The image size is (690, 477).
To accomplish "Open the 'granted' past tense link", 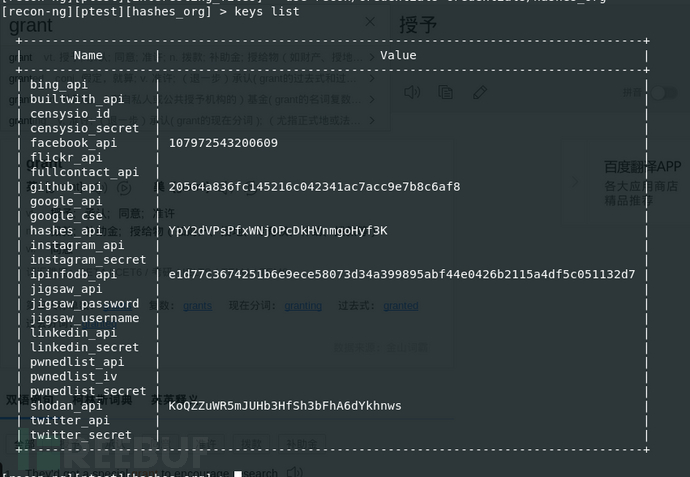I will [x=401, y=306].
